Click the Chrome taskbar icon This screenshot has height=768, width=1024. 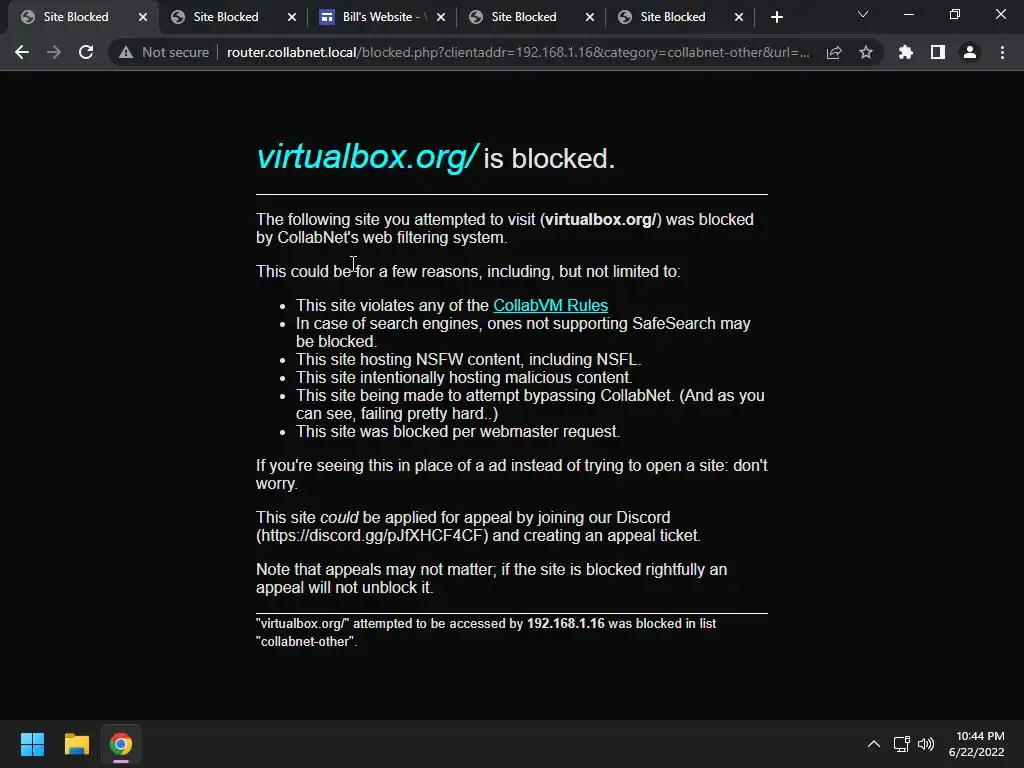pos(121,744)
